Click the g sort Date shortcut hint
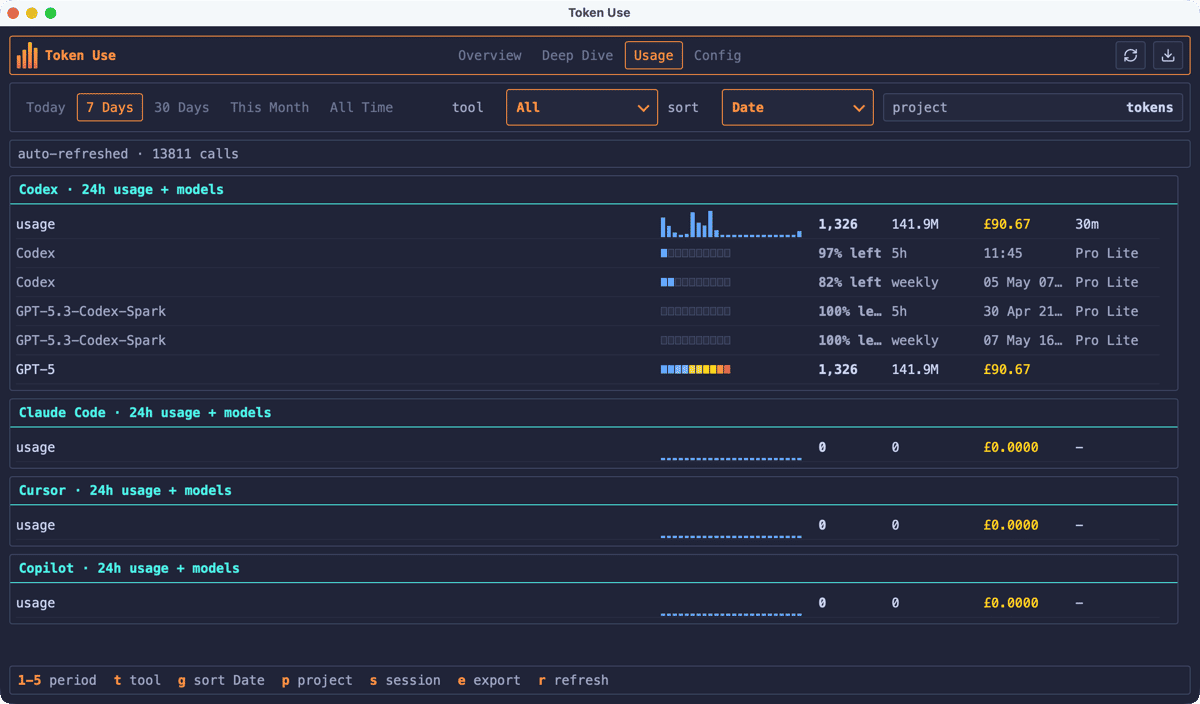 click(x=221, y=680)
